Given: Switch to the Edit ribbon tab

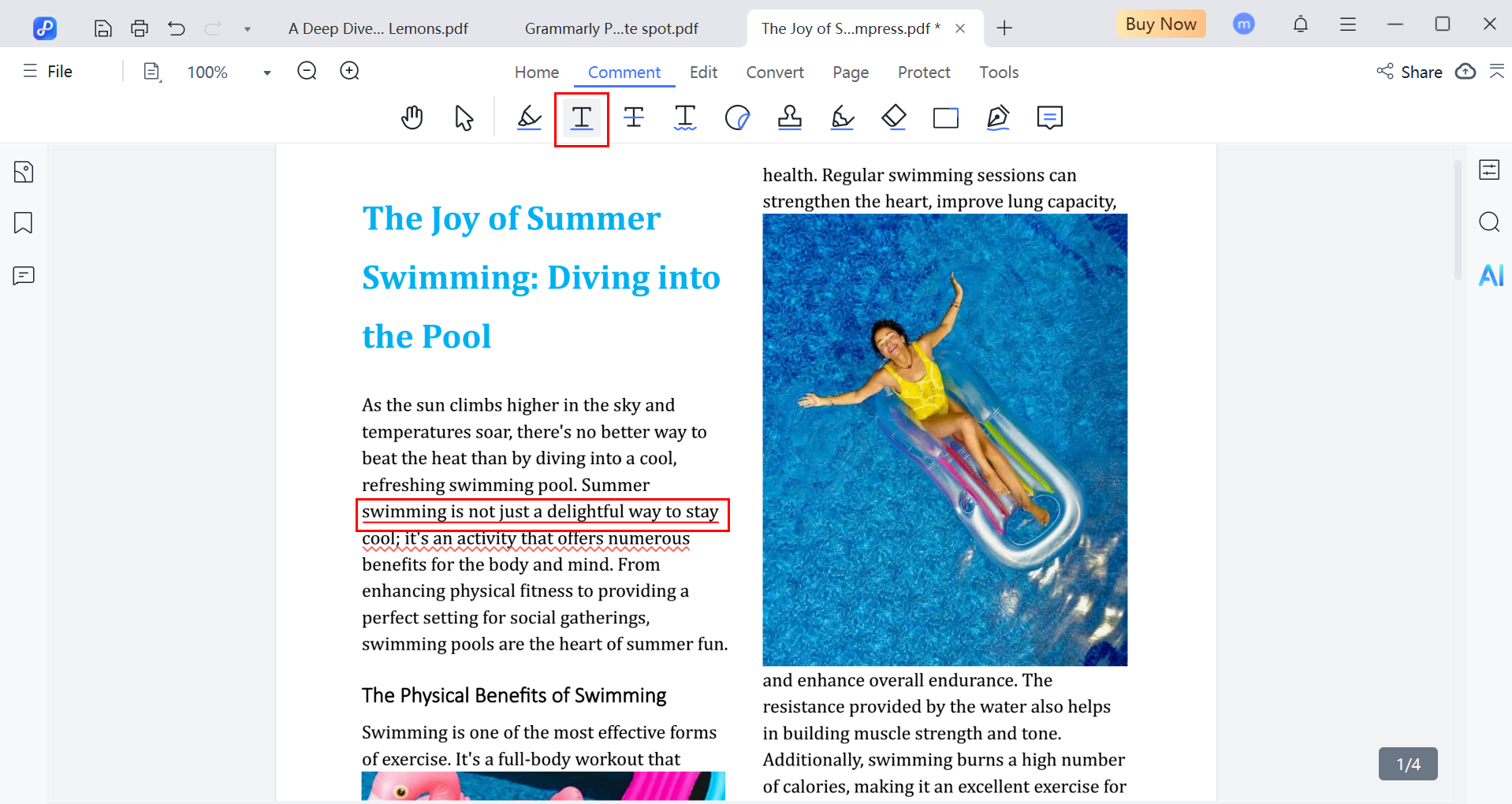Looking at the screenshot, I should 702,72.
